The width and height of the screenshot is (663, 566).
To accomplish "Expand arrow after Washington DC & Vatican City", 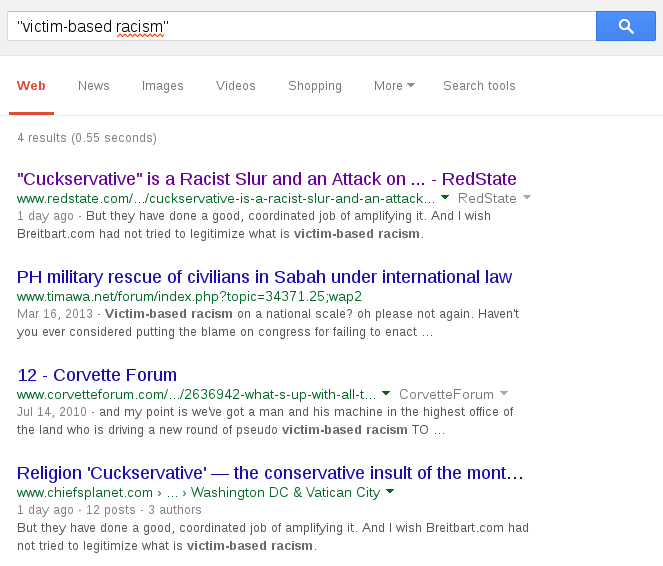I will click(389, 493).
